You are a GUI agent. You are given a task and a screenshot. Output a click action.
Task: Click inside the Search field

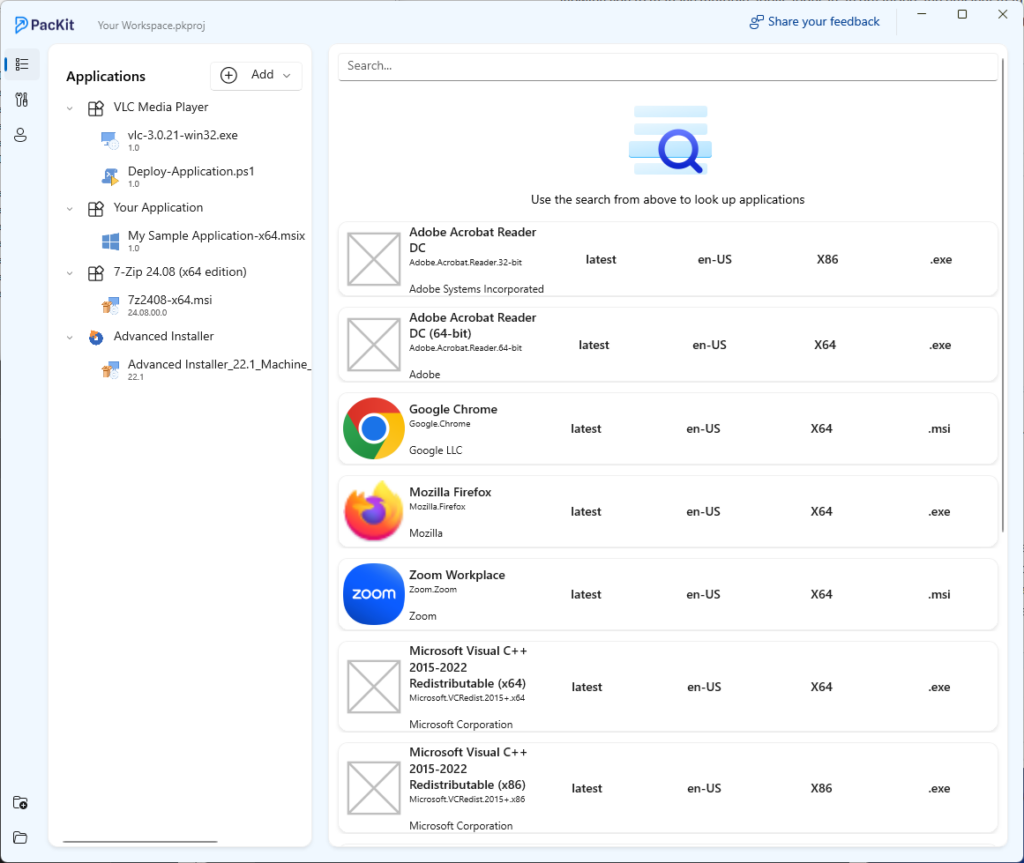[x=667, y=67]
